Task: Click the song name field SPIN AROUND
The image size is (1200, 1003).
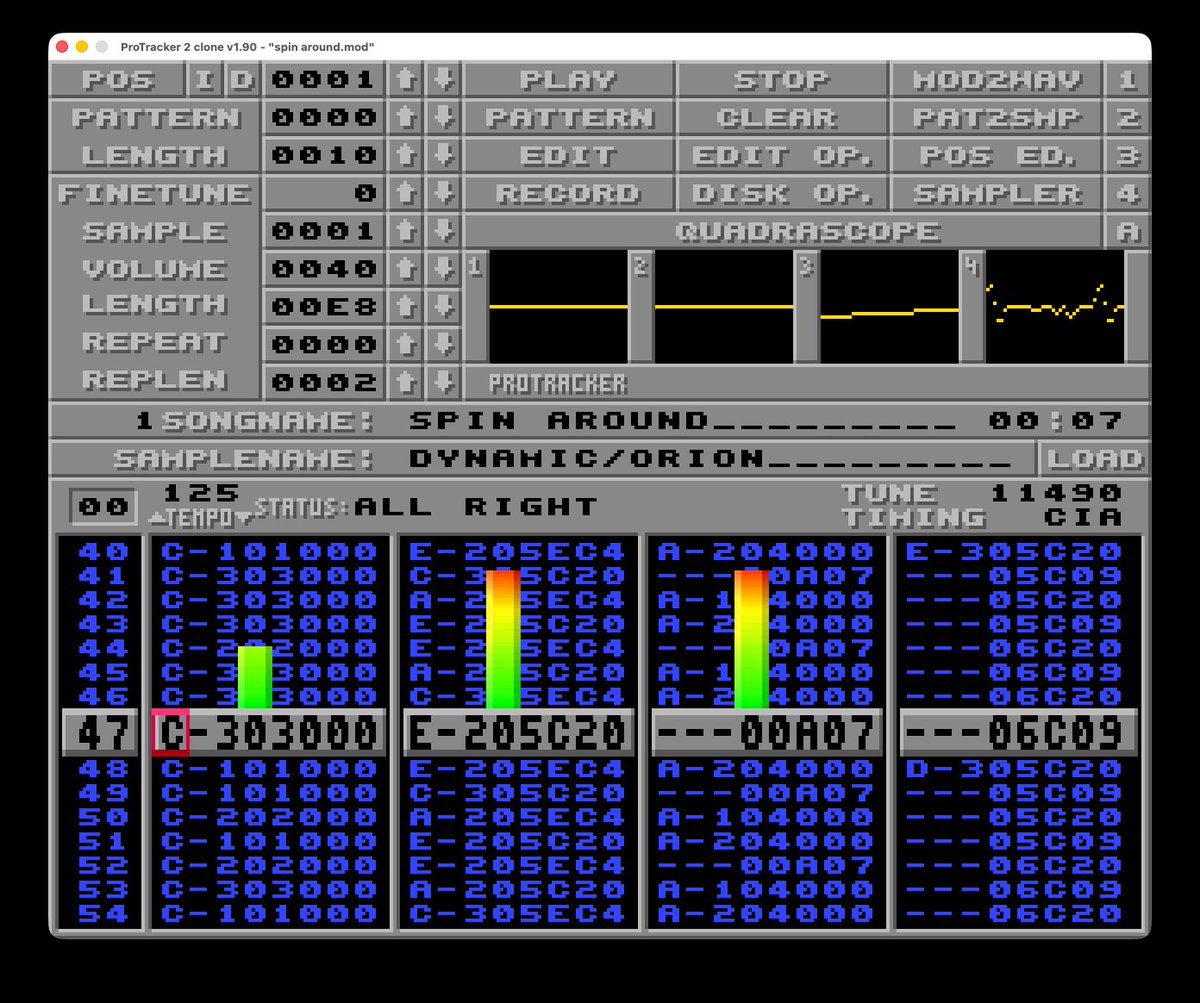Action: tap(683, 421)
